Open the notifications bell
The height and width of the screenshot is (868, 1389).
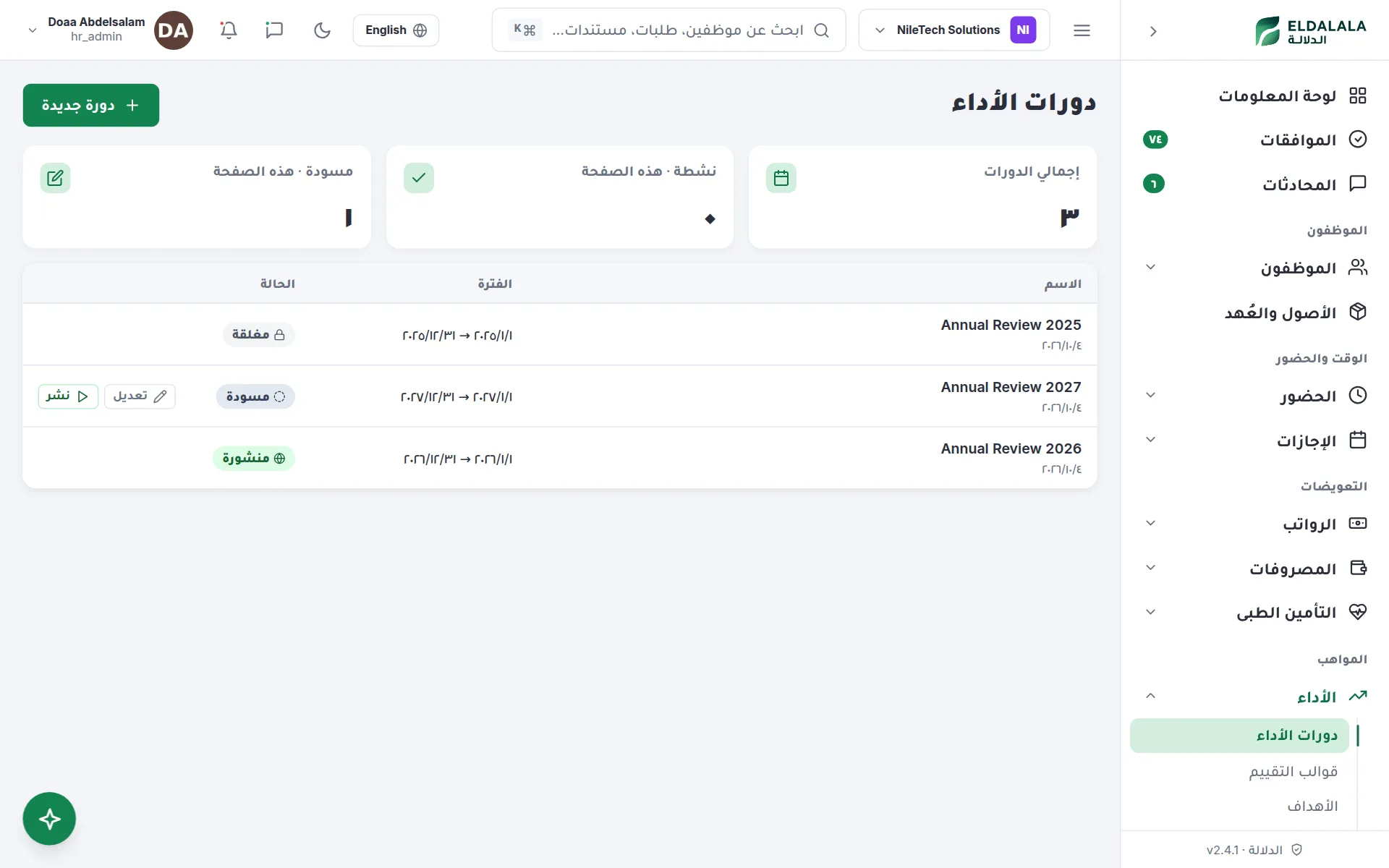(229, 30)
